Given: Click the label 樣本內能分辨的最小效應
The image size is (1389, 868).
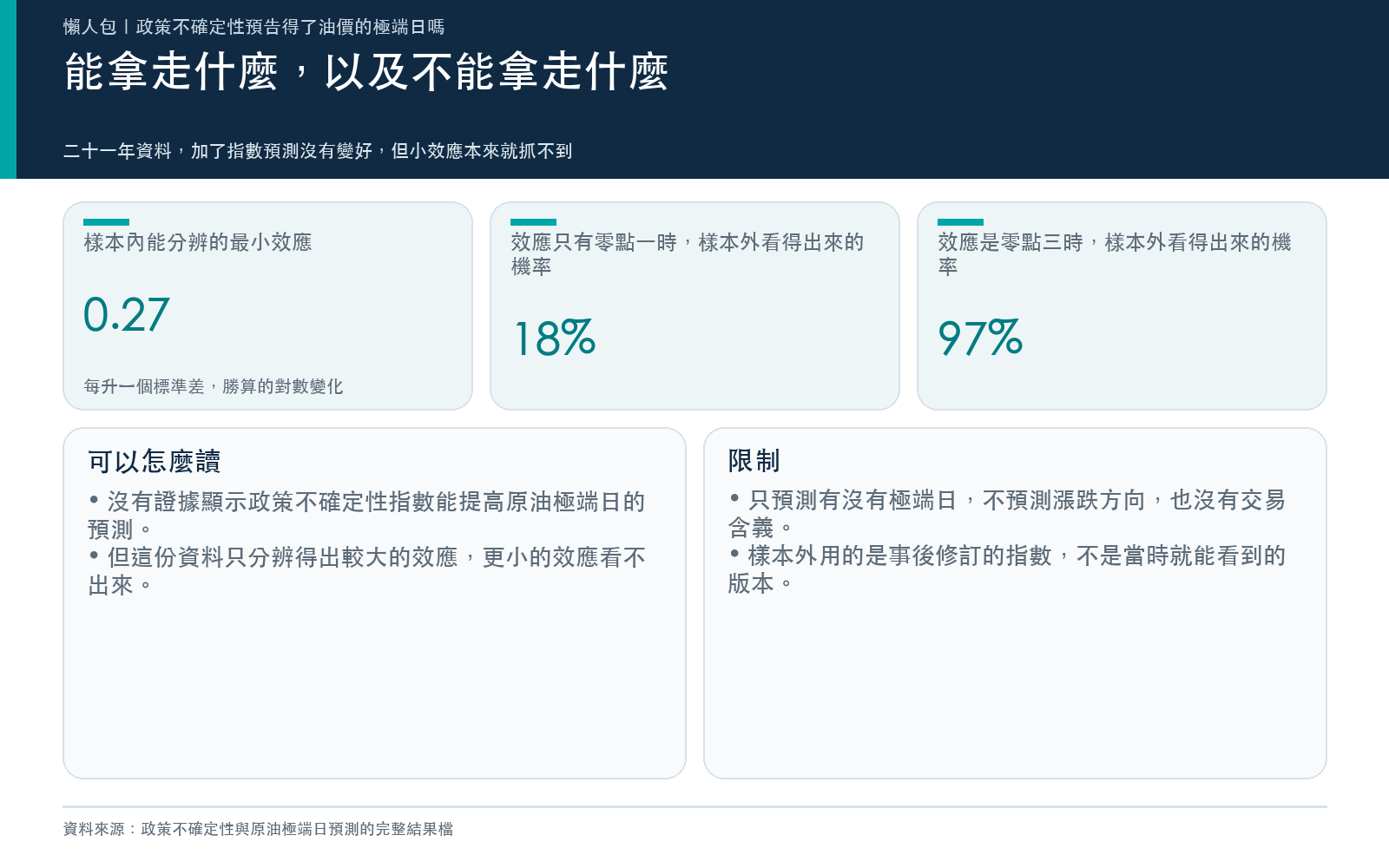Looking at the screenshot, I should tap(198, 242).
